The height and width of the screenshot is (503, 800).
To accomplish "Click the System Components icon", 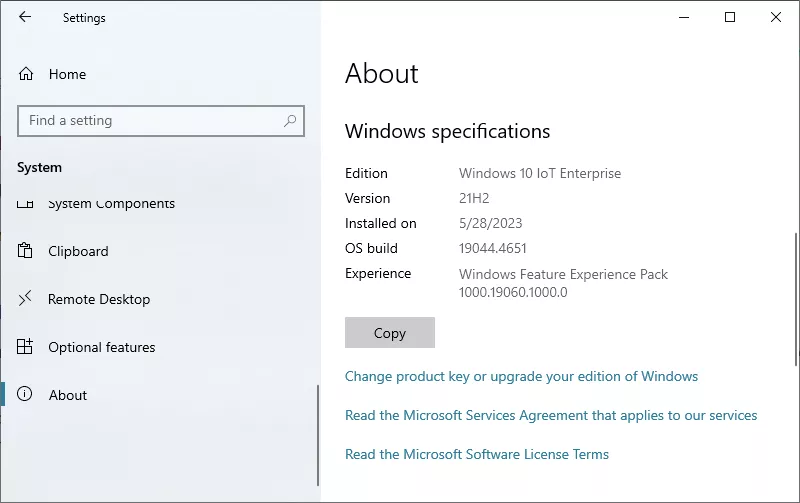I will tap(25, 204).
